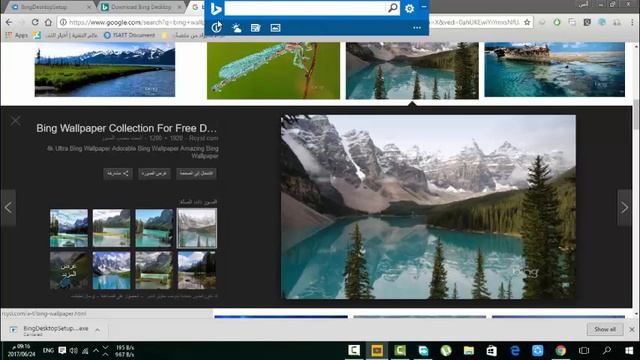Click the large Moraine Lake preview image
The image size is (640, 360).
click(429, 207)
